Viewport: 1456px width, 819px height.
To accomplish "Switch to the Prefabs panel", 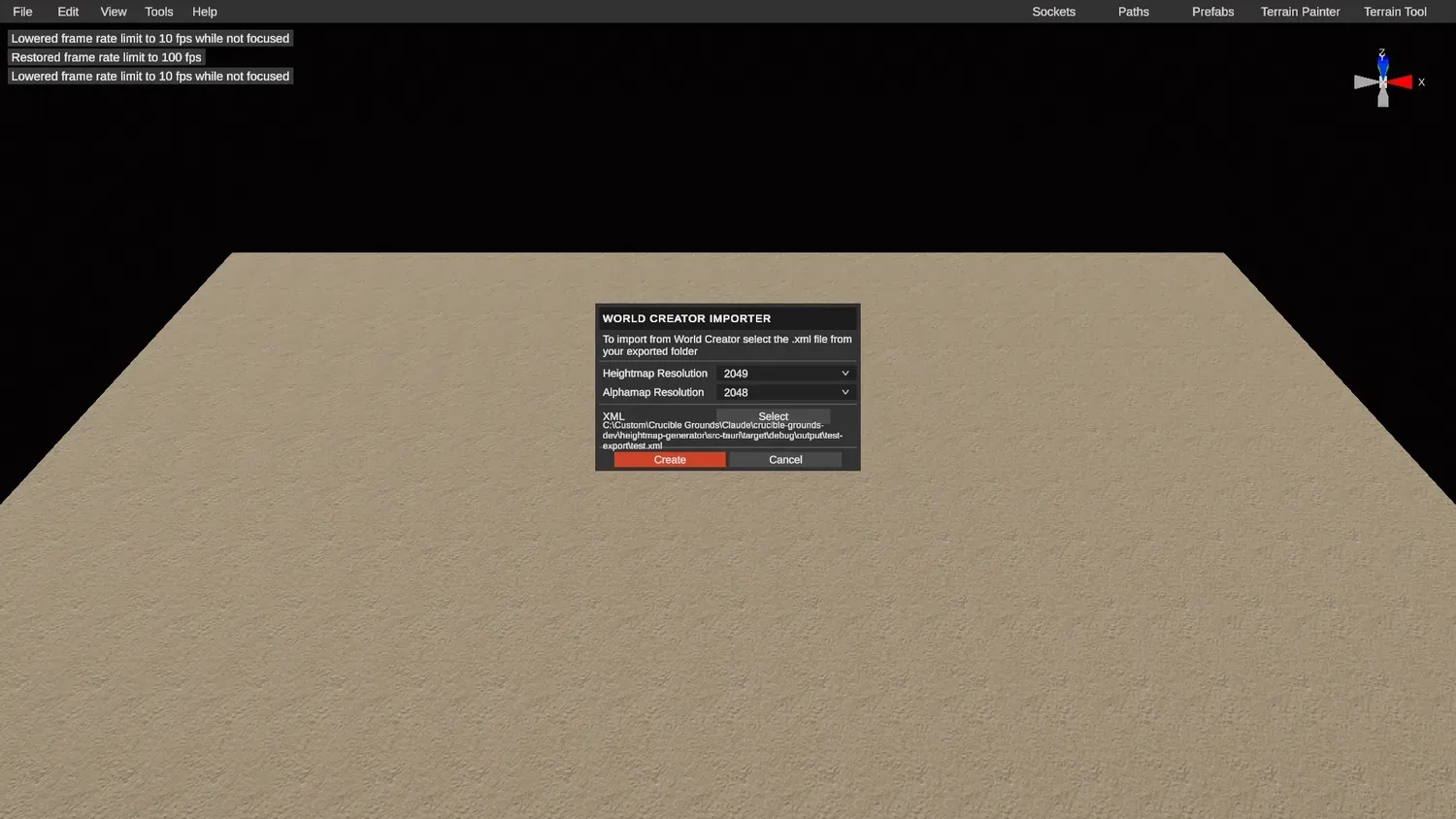I will pyautogui.click(x=1213, y=12).
